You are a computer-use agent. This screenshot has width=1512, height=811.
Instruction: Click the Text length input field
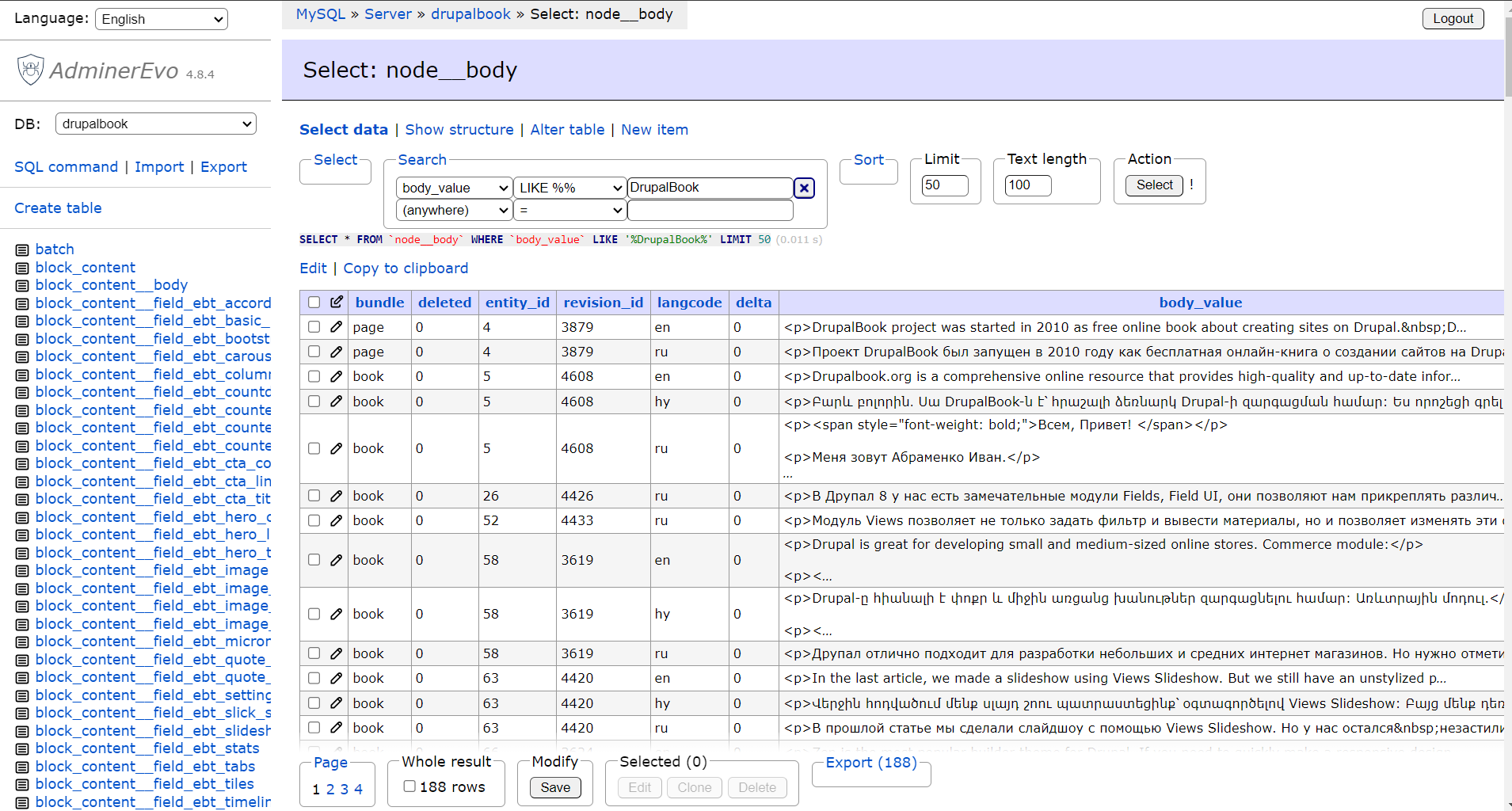coord(1028,185)
